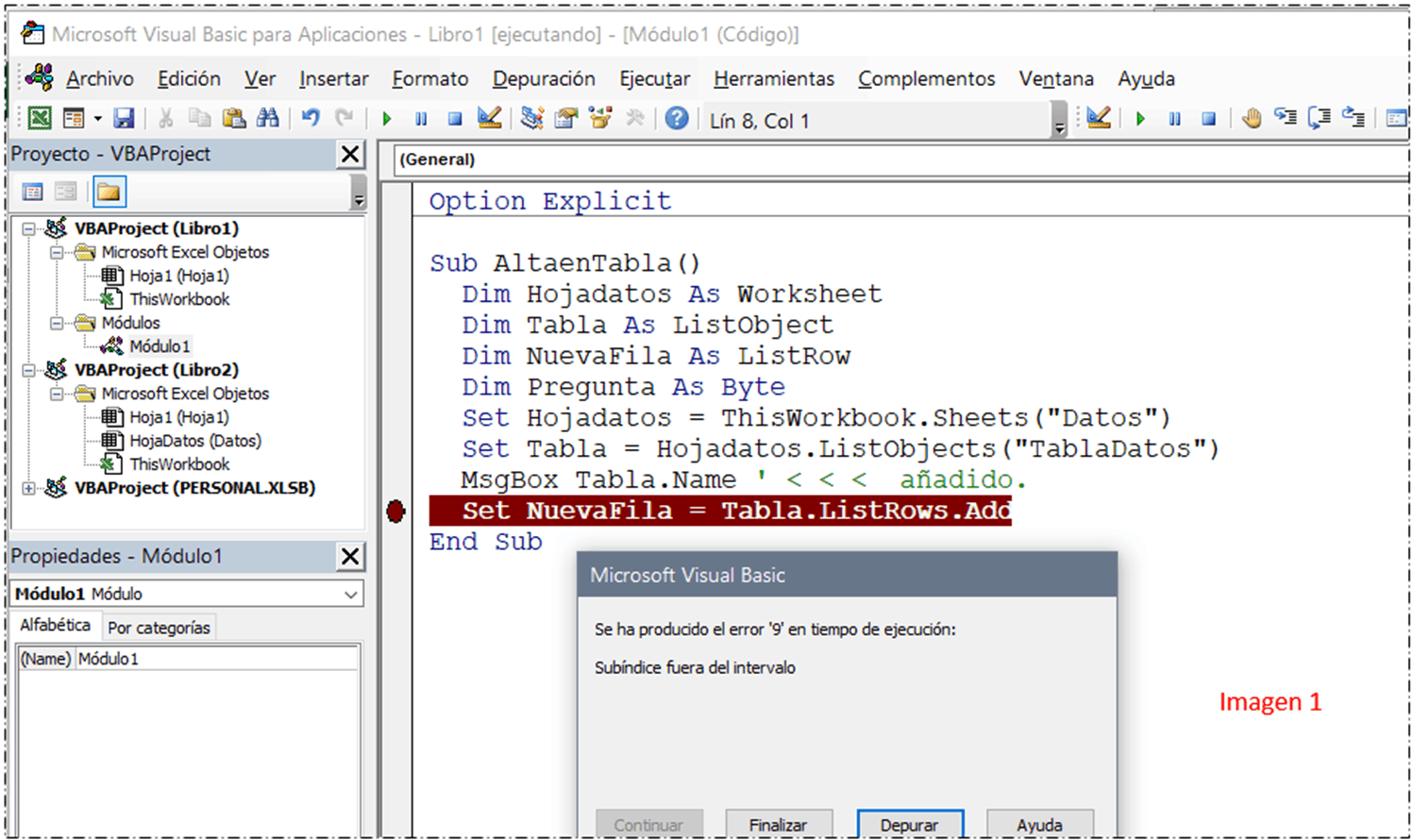Select ThisWorkbook under VBAProject (Libro1)
The image size is (1413, 840).
(179, 299)
